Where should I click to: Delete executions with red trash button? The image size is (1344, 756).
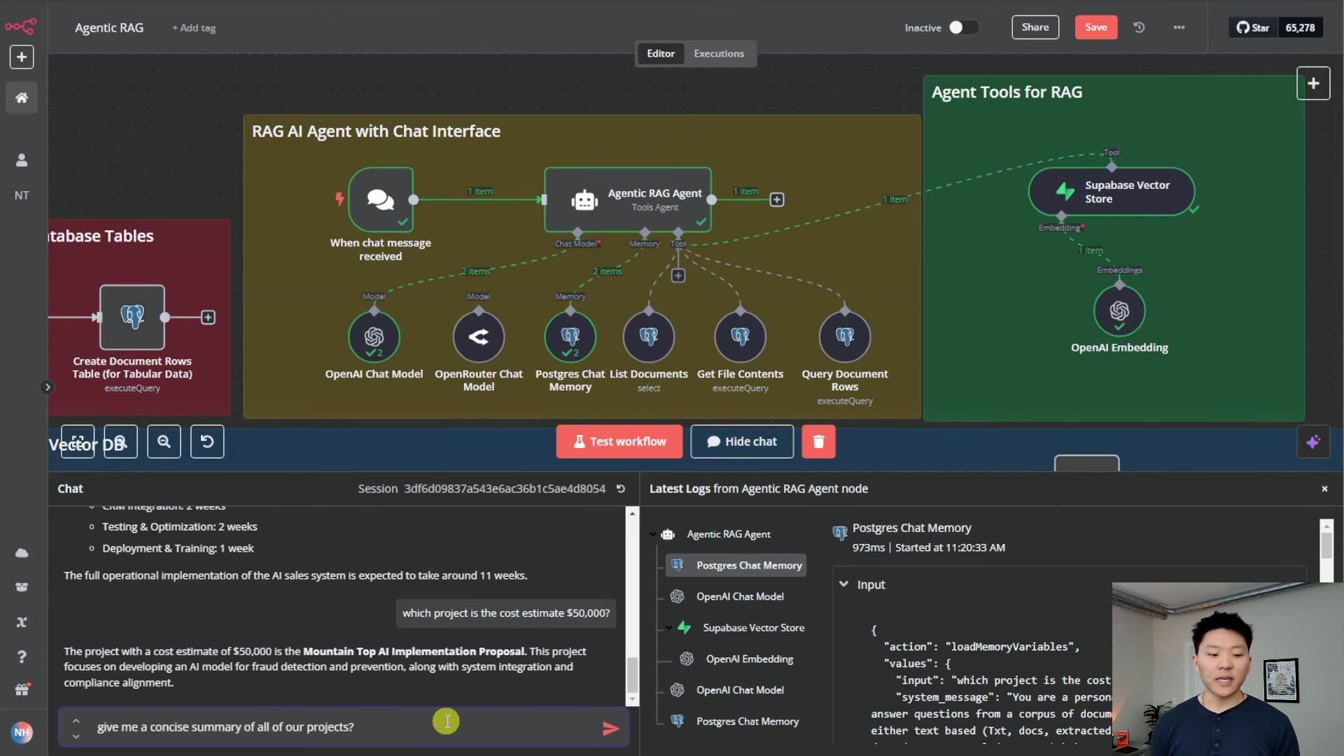pyautogui.click(x=818, y=442)
